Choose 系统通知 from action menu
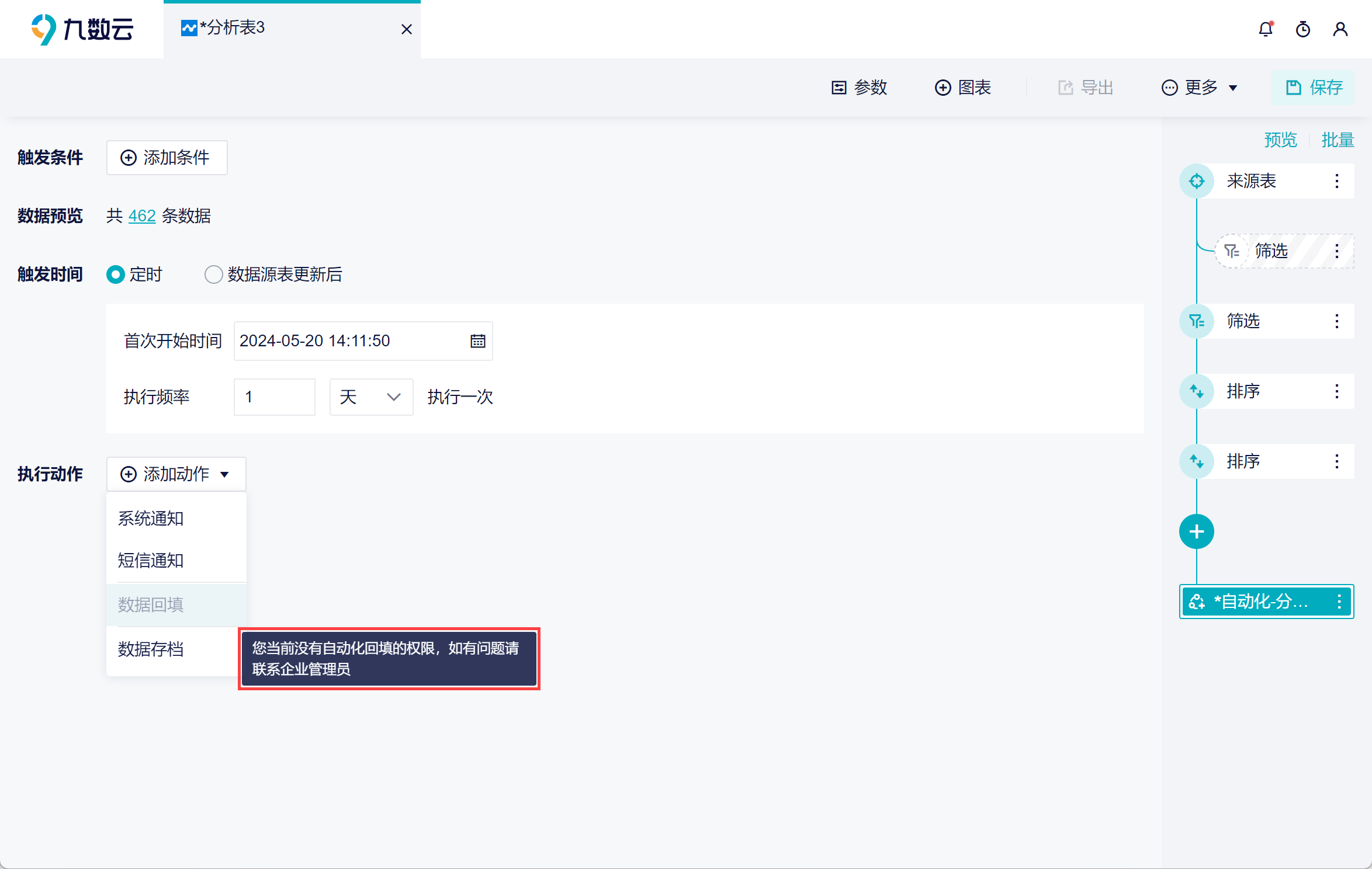The width and height of the screenshot is (1372, 869). [151, 519]
